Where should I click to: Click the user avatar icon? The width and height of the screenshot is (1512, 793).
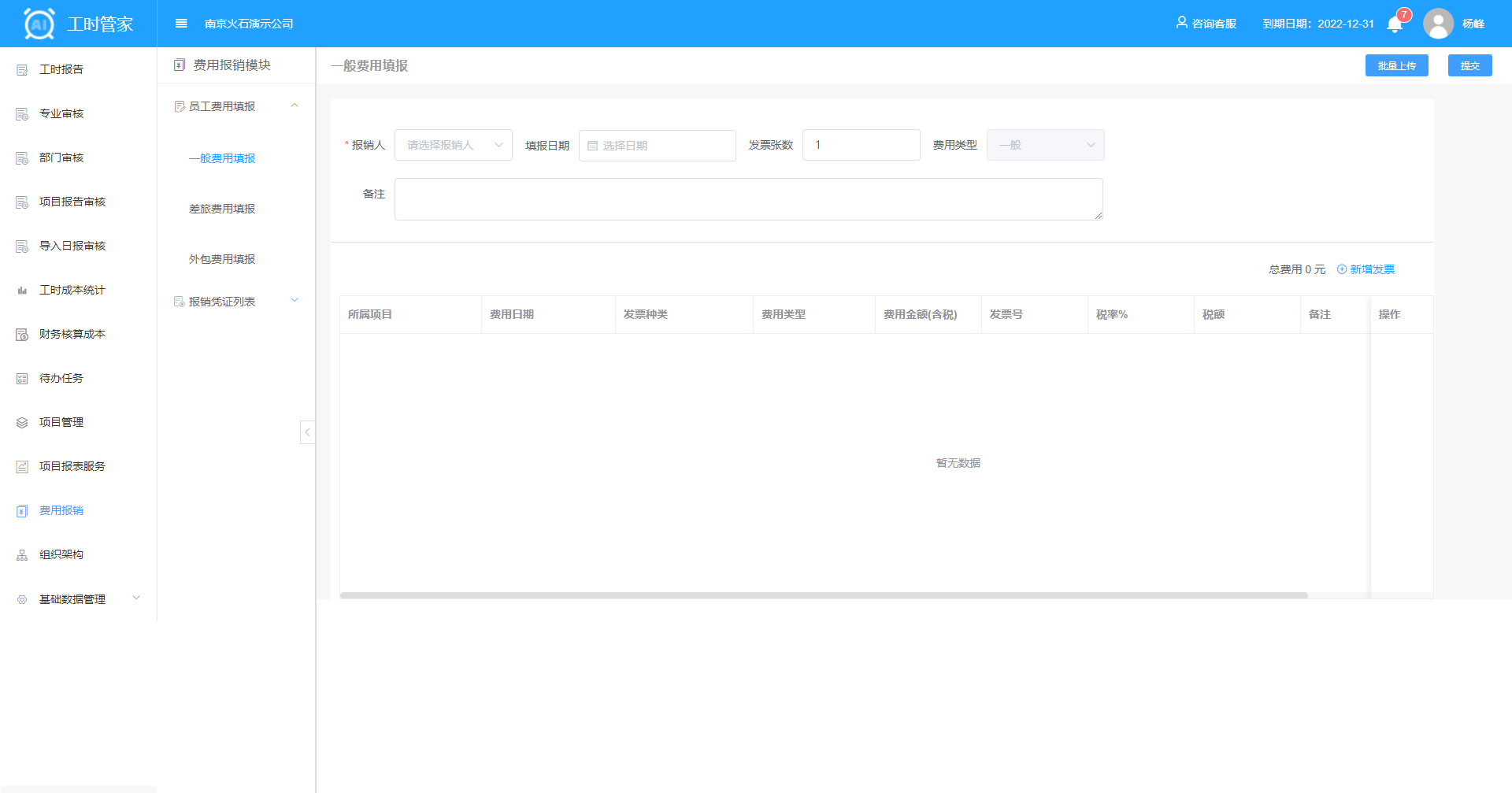[1438, 24]
